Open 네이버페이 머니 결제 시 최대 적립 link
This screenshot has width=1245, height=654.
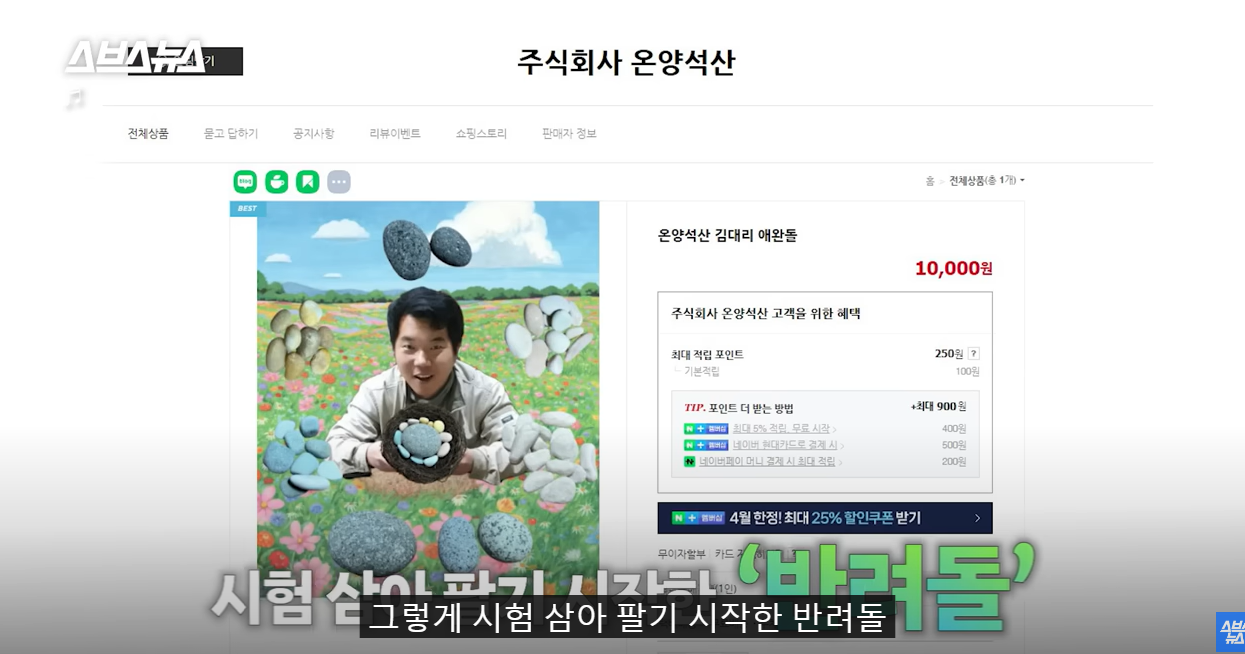pos(770,462)
